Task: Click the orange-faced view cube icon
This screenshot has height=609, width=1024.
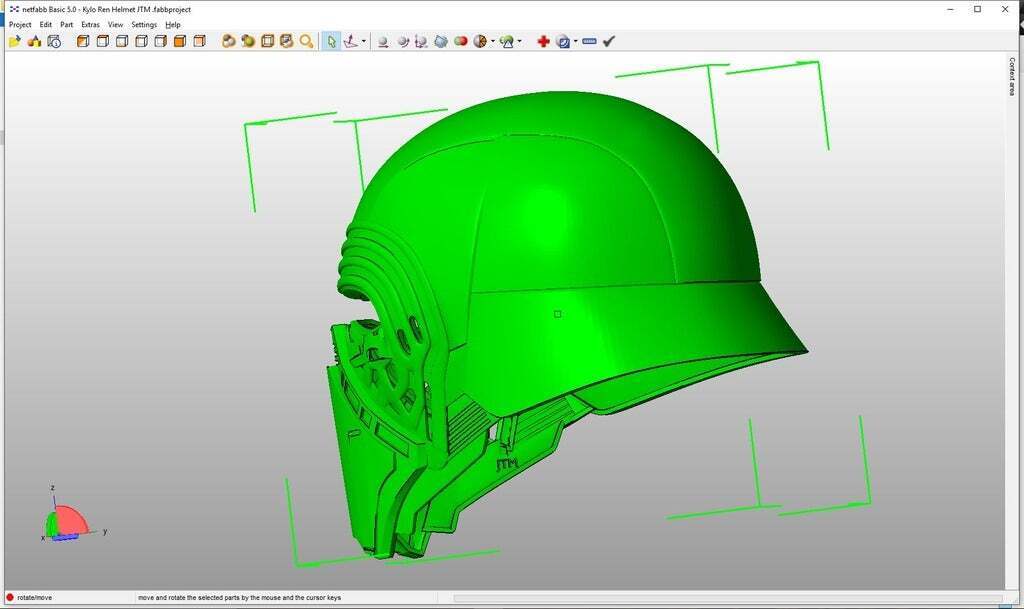Action: (x=180, y=42)
